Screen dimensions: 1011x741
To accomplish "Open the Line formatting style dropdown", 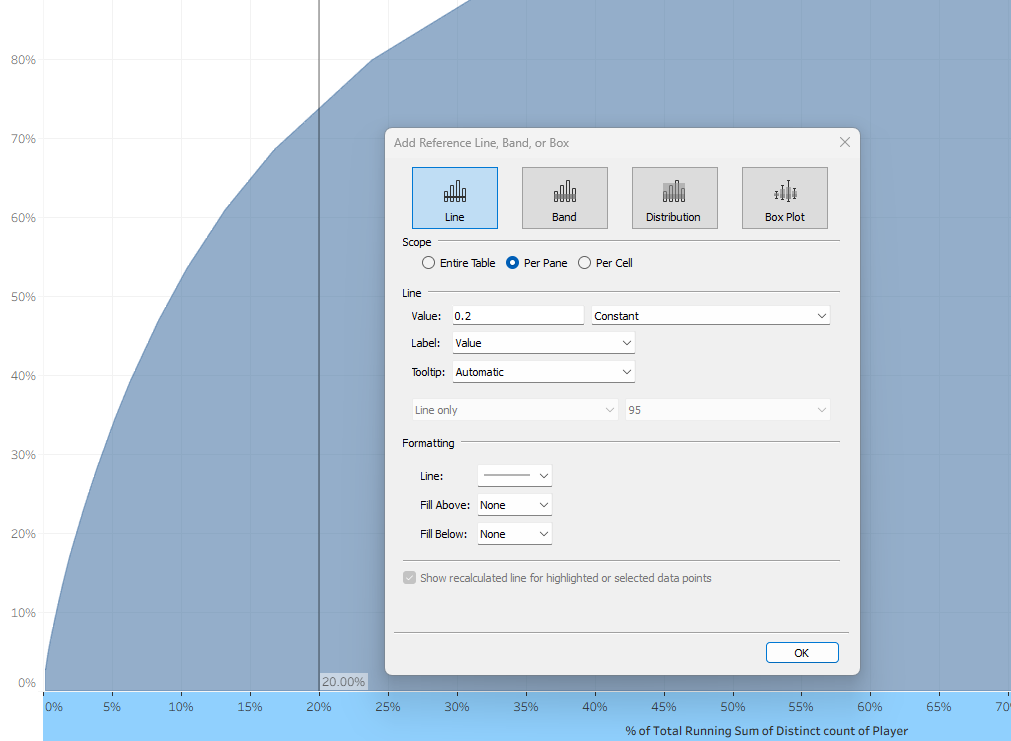I will point(515,475).
